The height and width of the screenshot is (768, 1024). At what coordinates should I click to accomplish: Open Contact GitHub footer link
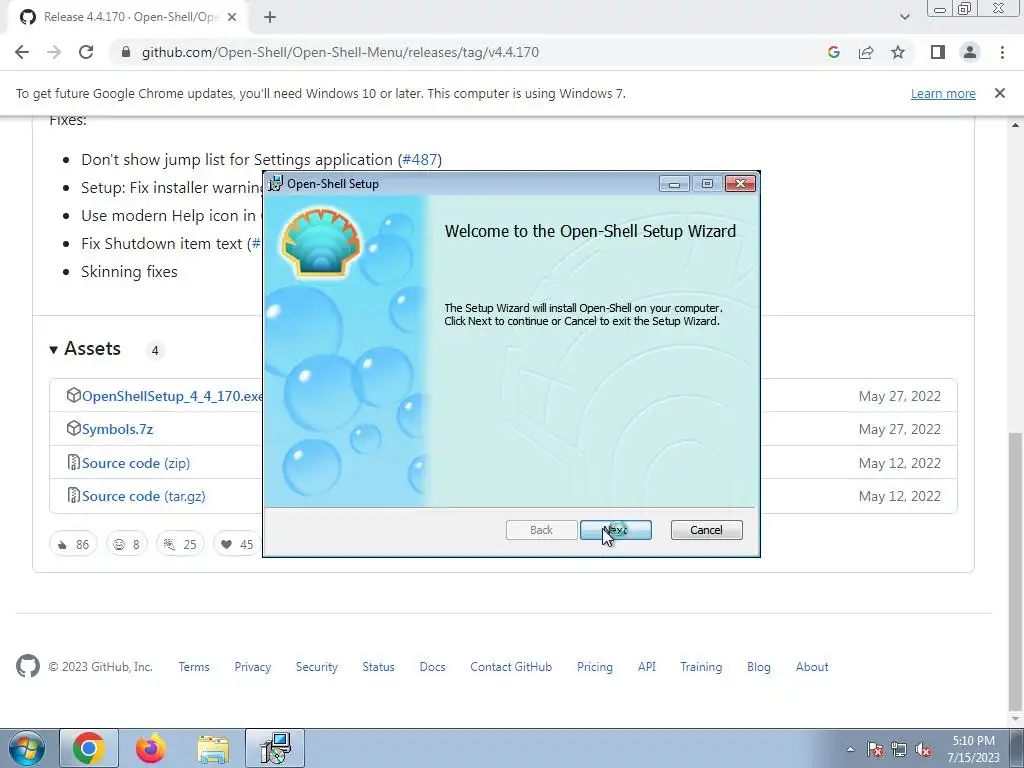[x=511, y=667]
